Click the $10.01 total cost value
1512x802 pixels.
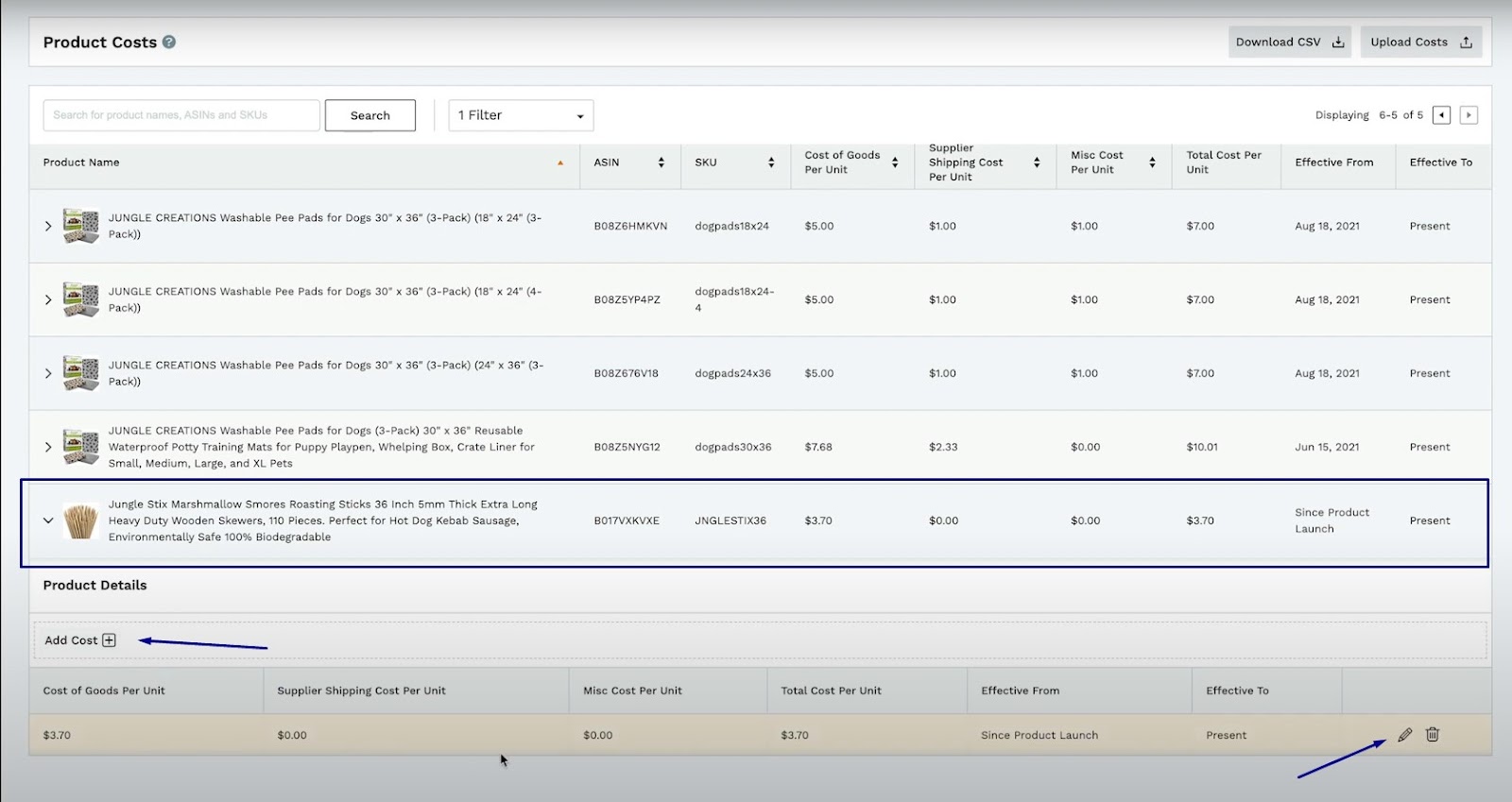click(x=1202, y=447)
